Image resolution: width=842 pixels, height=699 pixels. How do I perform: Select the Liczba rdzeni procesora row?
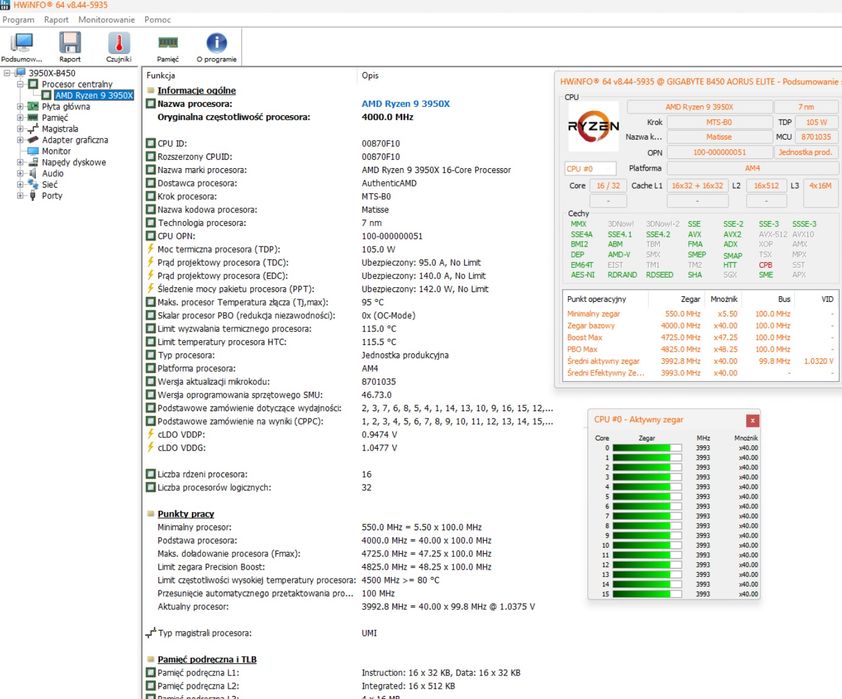[x=349, y=475]
